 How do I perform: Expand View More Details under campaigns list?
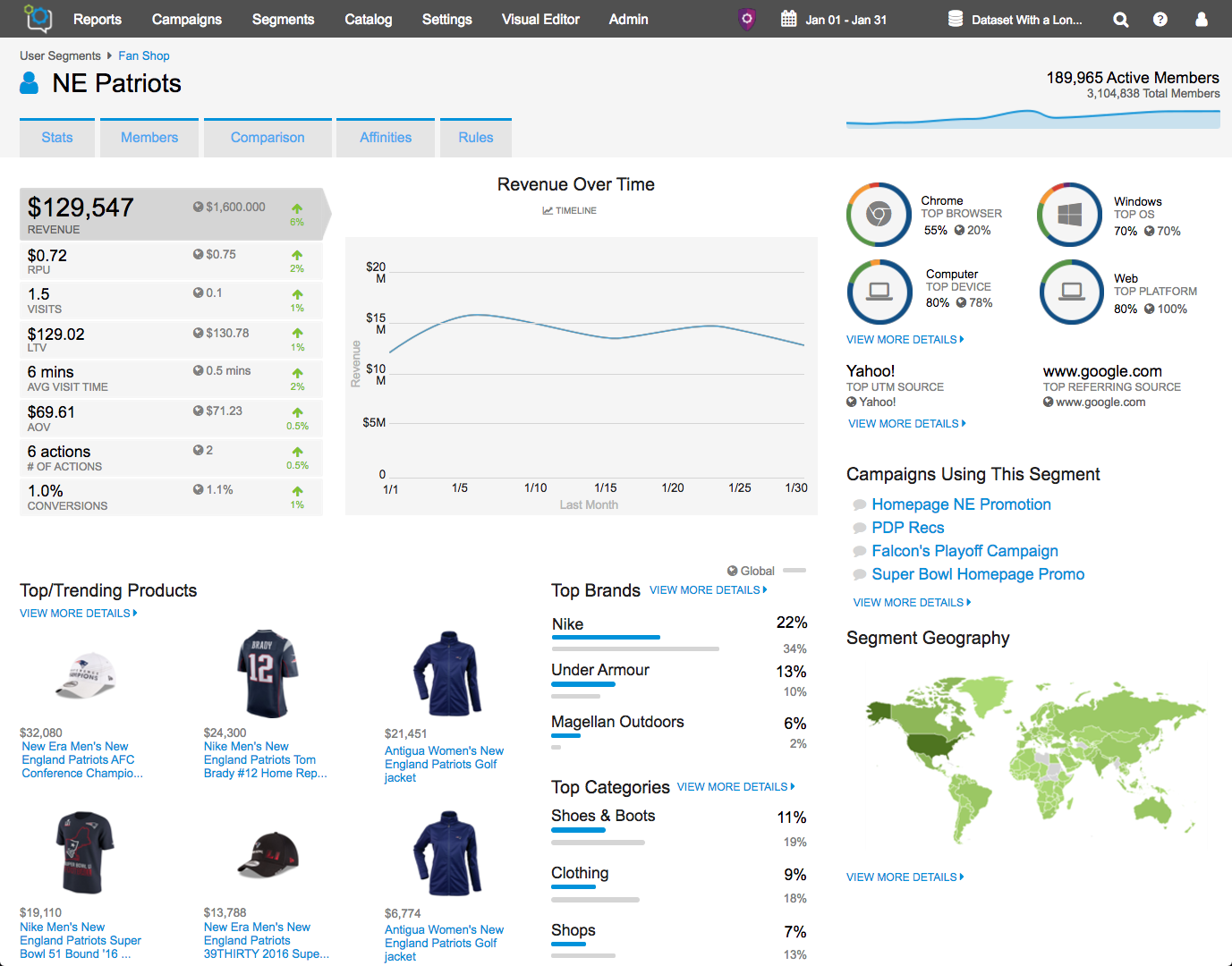(912, 603)
